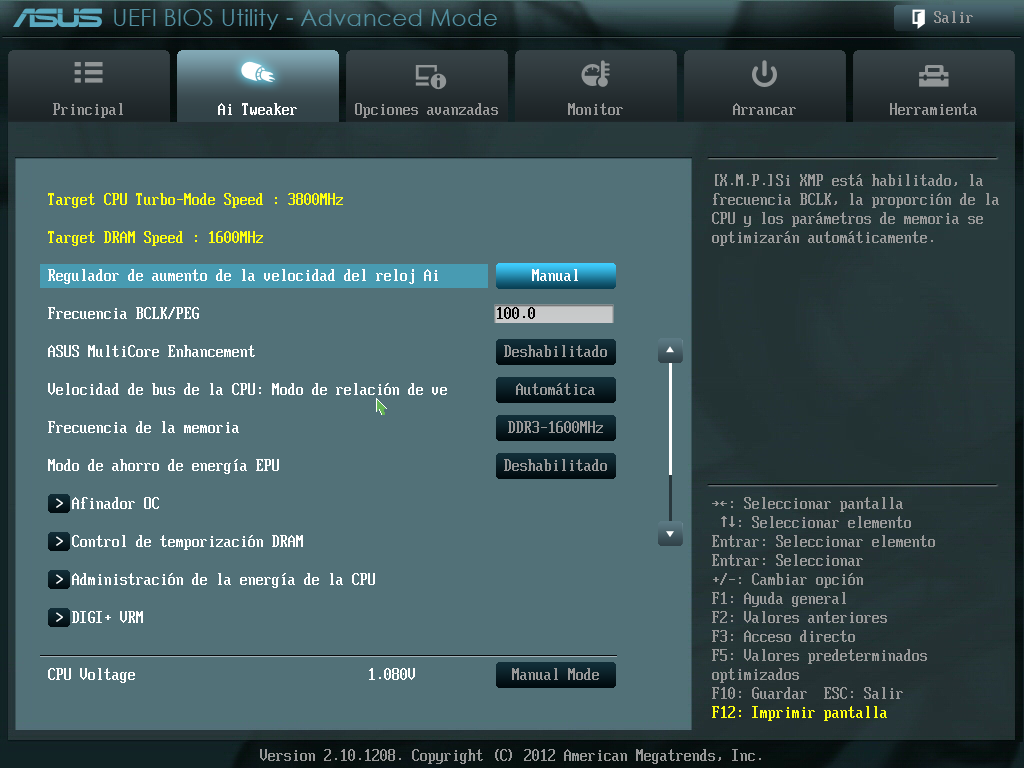Screen dimensions: 1024x768
Task: Switch to the Ai Tweaker tab
Action: (258, 86)
